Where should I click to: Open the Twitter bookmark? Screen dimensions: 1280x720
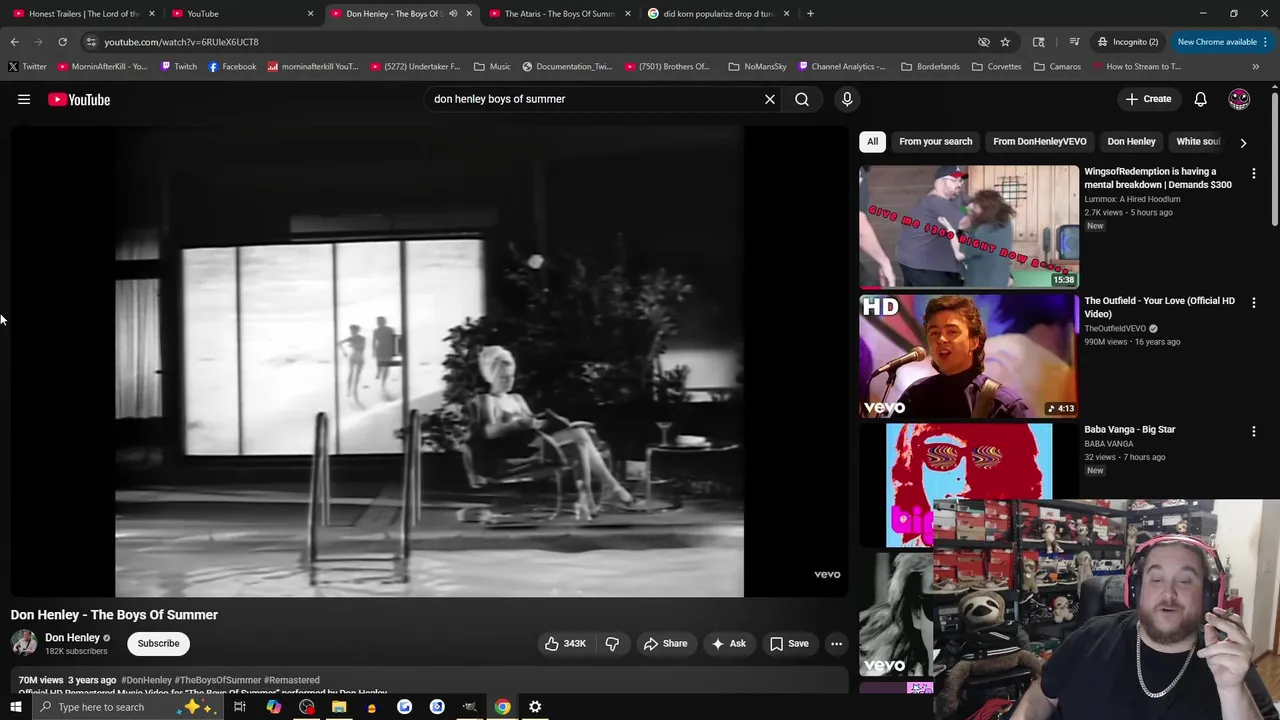[27, 67]
